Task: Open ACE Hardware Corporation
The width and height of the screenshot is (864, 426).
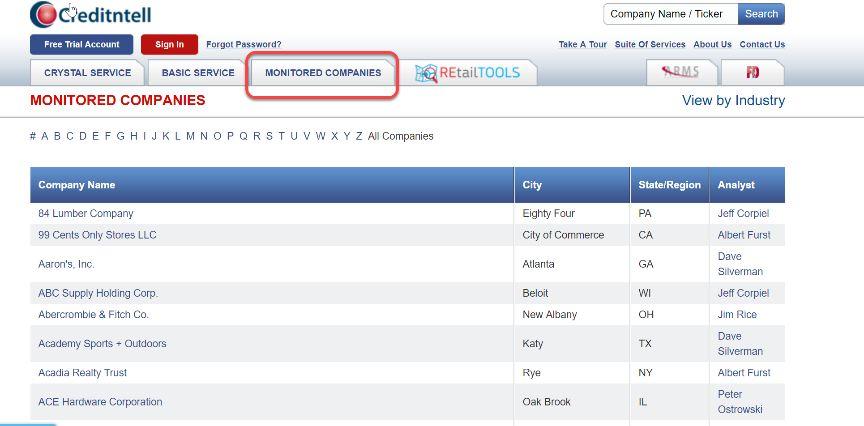Action: [x=100, y=402]
